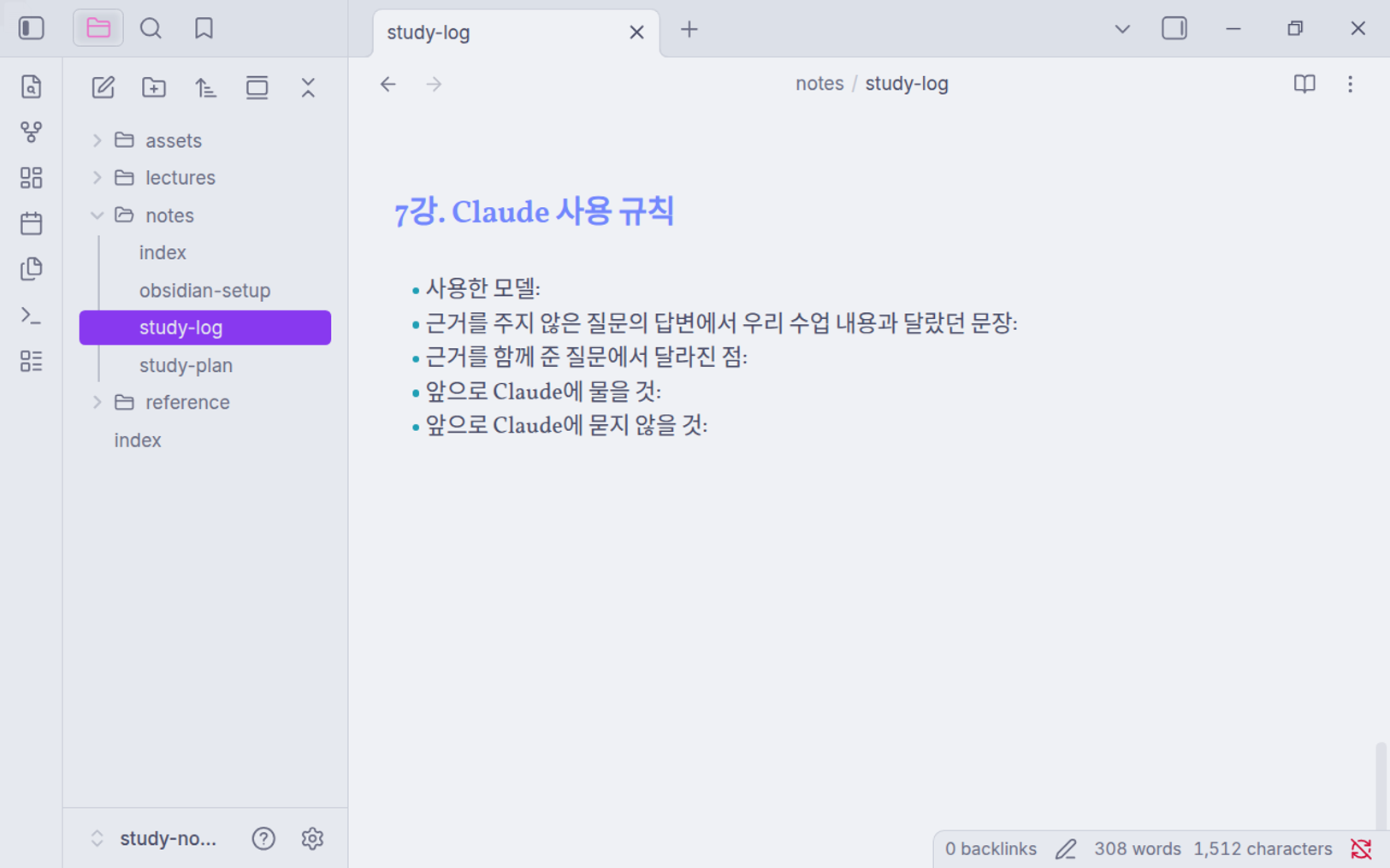Open the help icon
Screen dimensions: 1390x868
click(263, 838)
